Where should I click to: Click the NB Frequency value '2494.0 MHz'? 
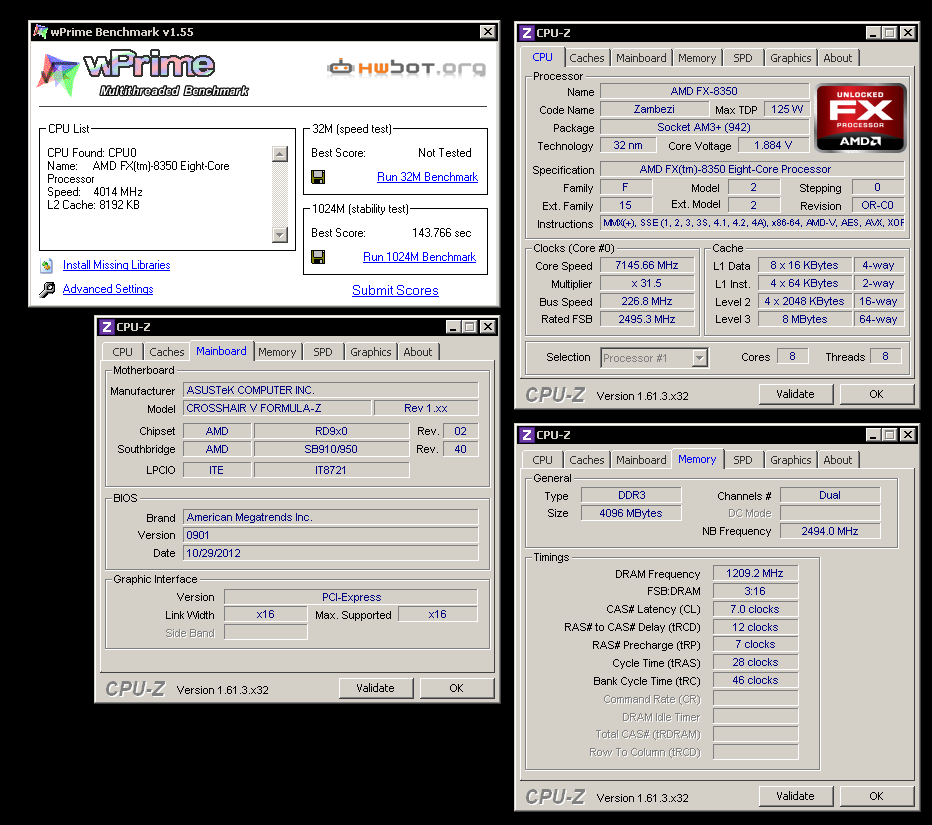(830, 531)
